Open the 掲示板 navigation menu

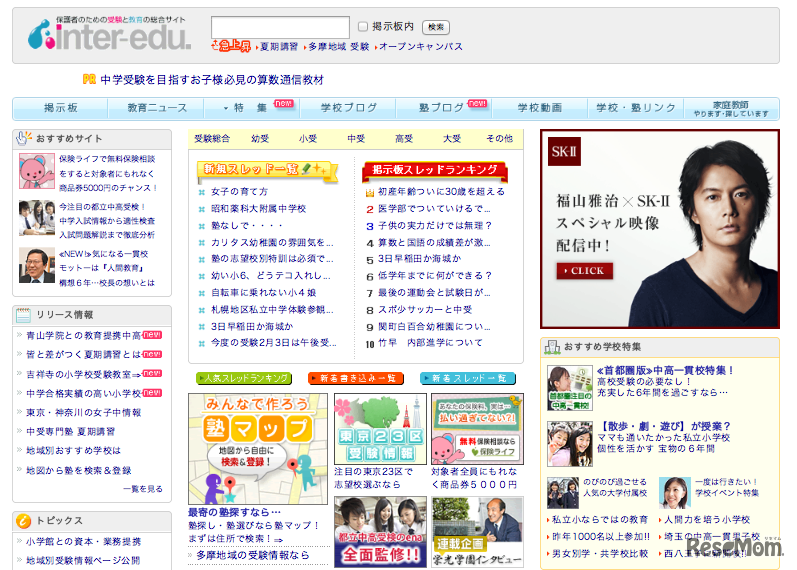click(60, 108)
